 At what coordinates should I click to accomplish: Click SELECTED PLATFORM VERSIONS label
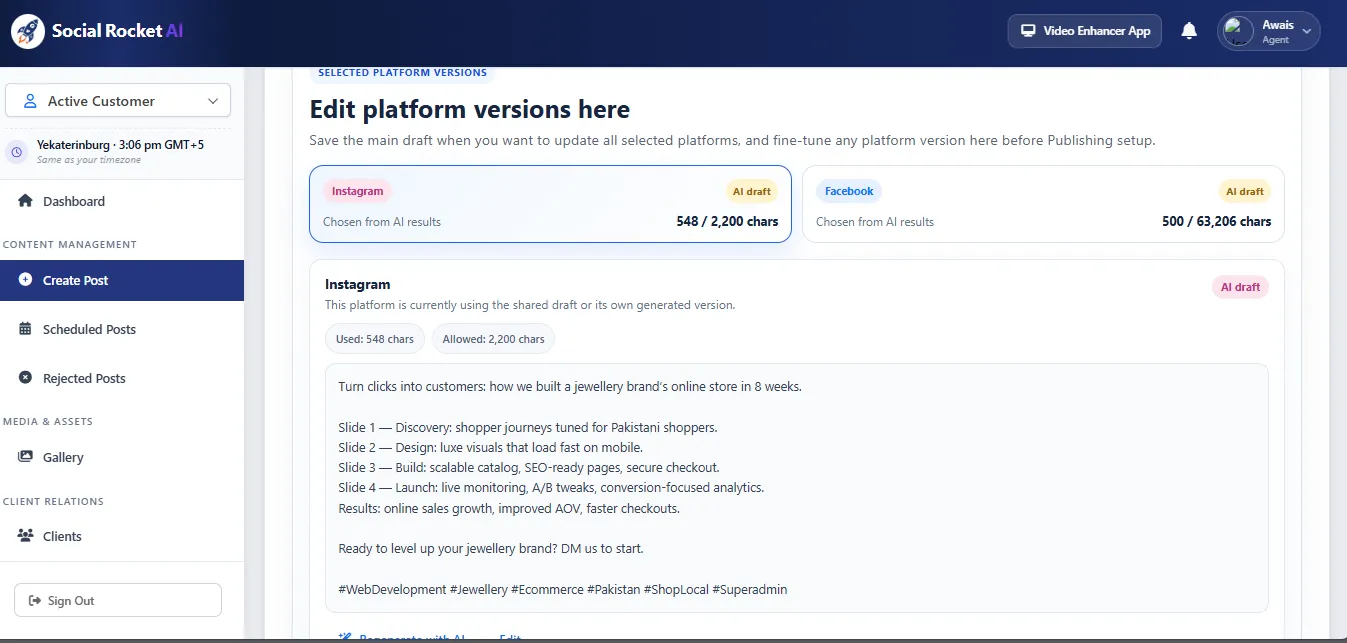click(x=402, y=72)
